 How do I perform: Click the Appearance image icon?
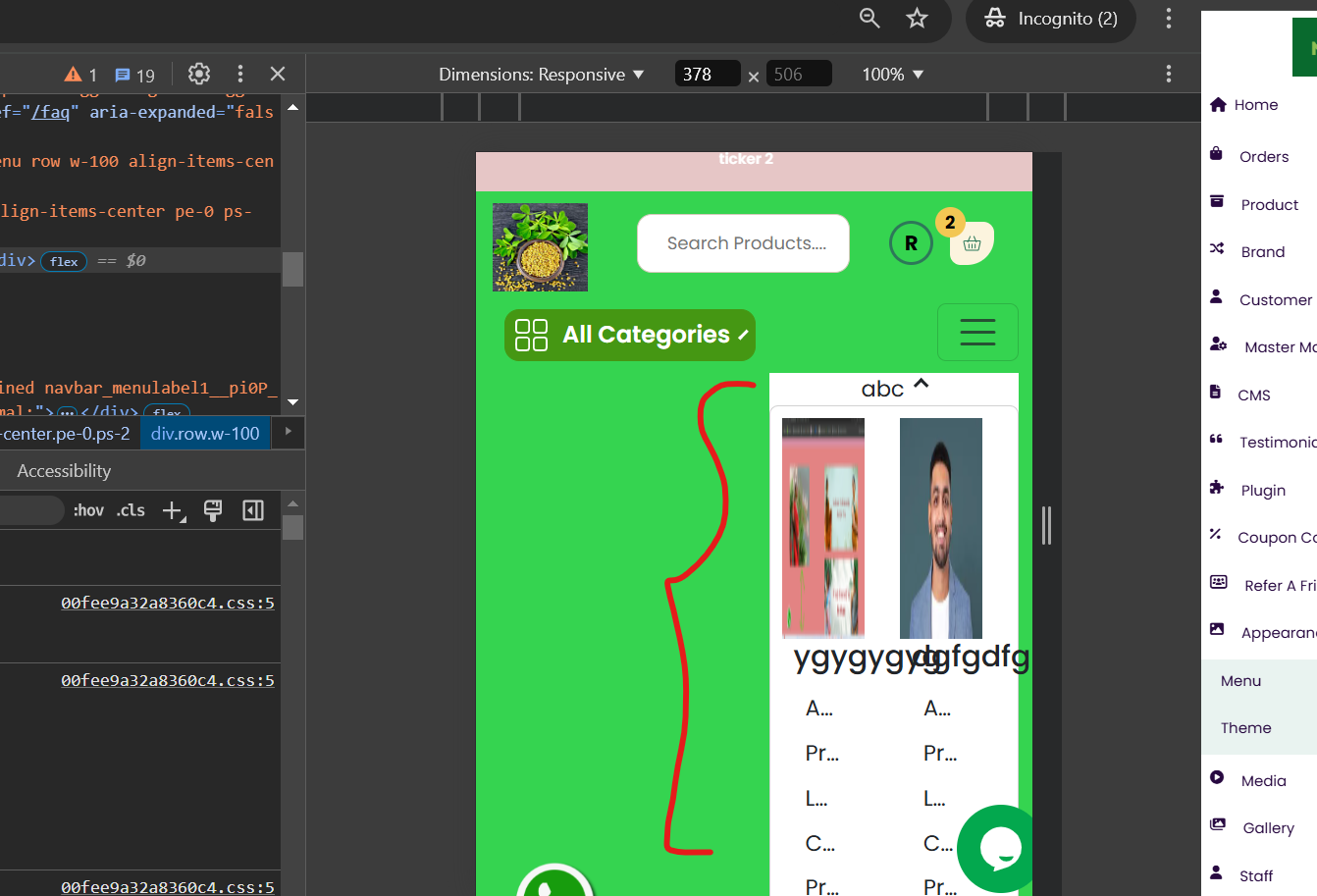click(1217, 629)
